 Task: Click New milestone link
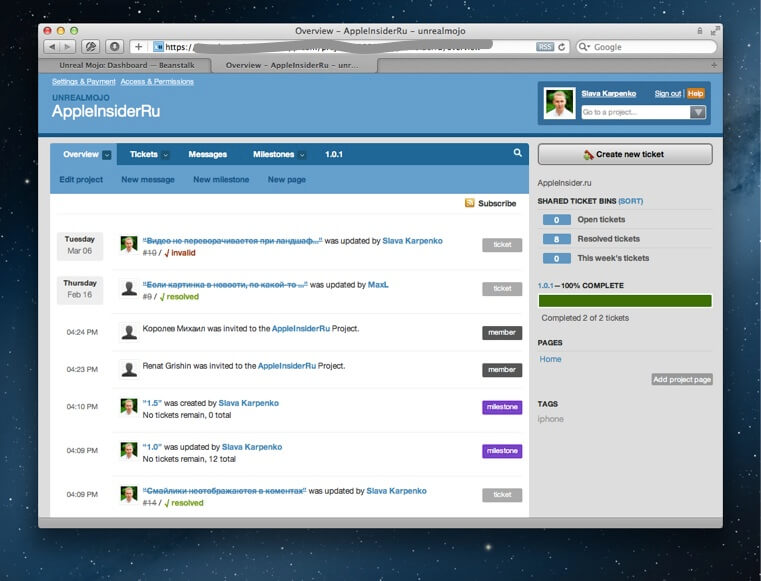pyautogui.click(x=221, y=180)
